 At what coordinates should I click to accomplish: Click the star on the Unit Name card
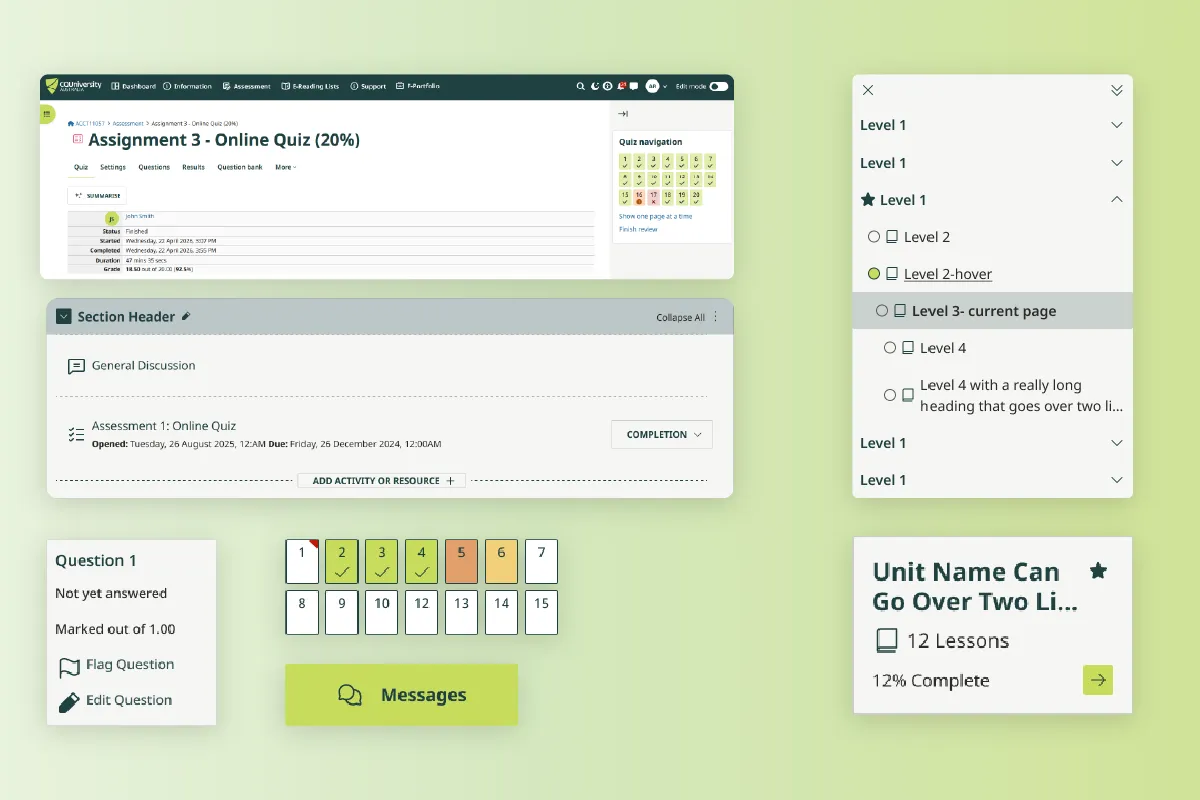(1098, 571)
